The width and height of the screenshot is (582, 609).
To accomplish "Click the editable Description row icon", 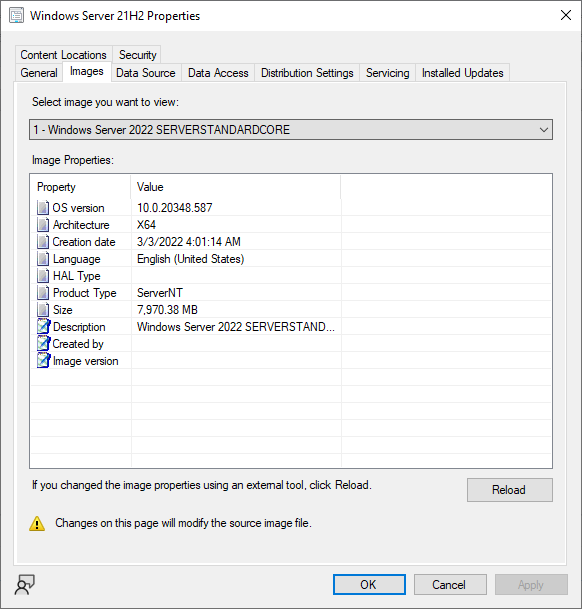I will coord(44,327).
